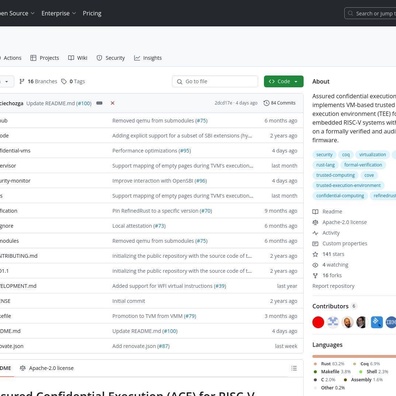Screen dimensions: 396x396
Task: Select the trusted-computing topic tag
Action: click(335, 175)
